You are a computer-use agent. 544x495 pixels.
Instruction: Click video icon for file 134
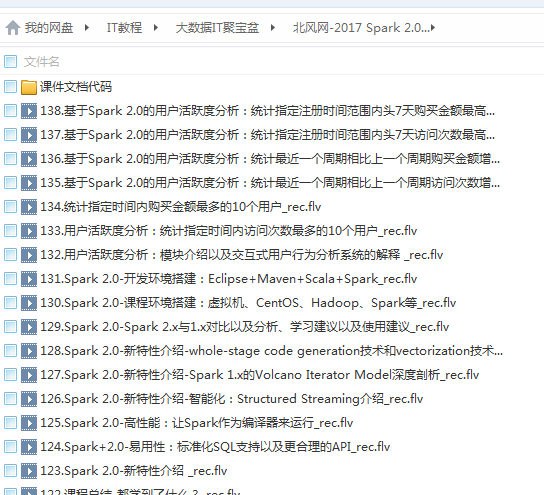pyautogui.click(x=29, y=207)
